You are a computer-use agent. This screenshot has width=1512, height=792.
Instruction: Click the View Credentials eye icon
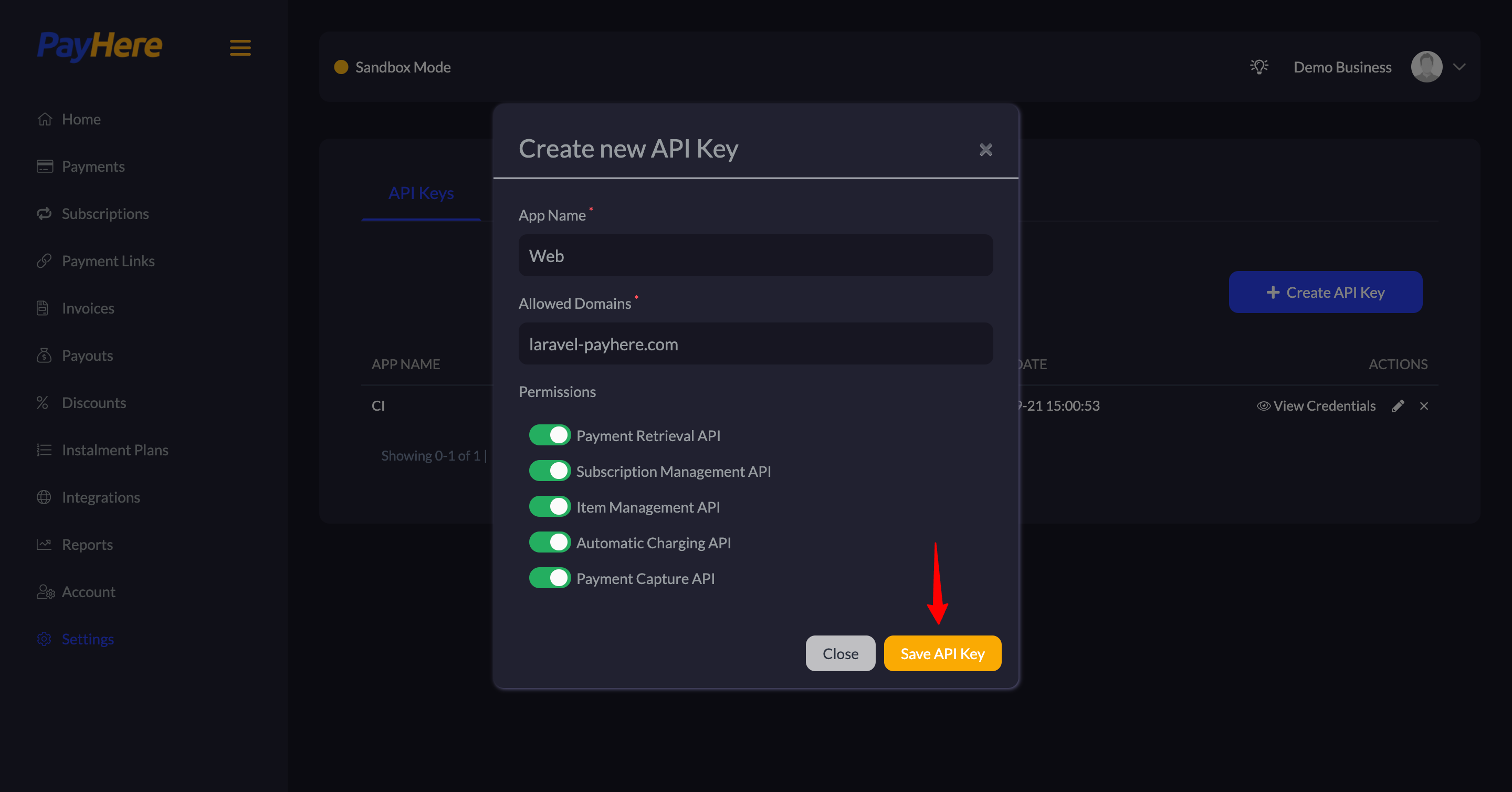[1263, 405]
